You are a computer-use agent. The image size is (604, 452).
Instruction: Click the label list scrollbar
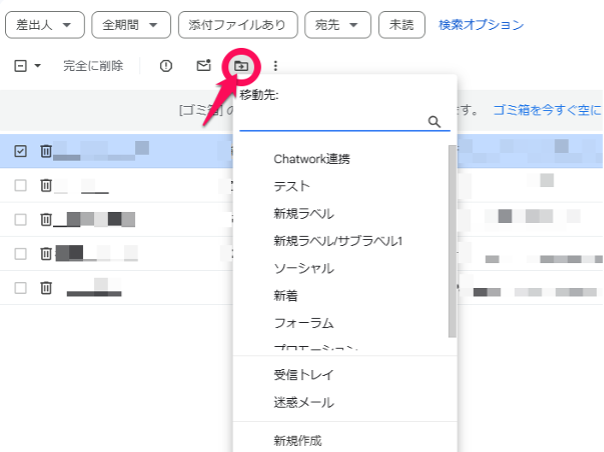452,241
